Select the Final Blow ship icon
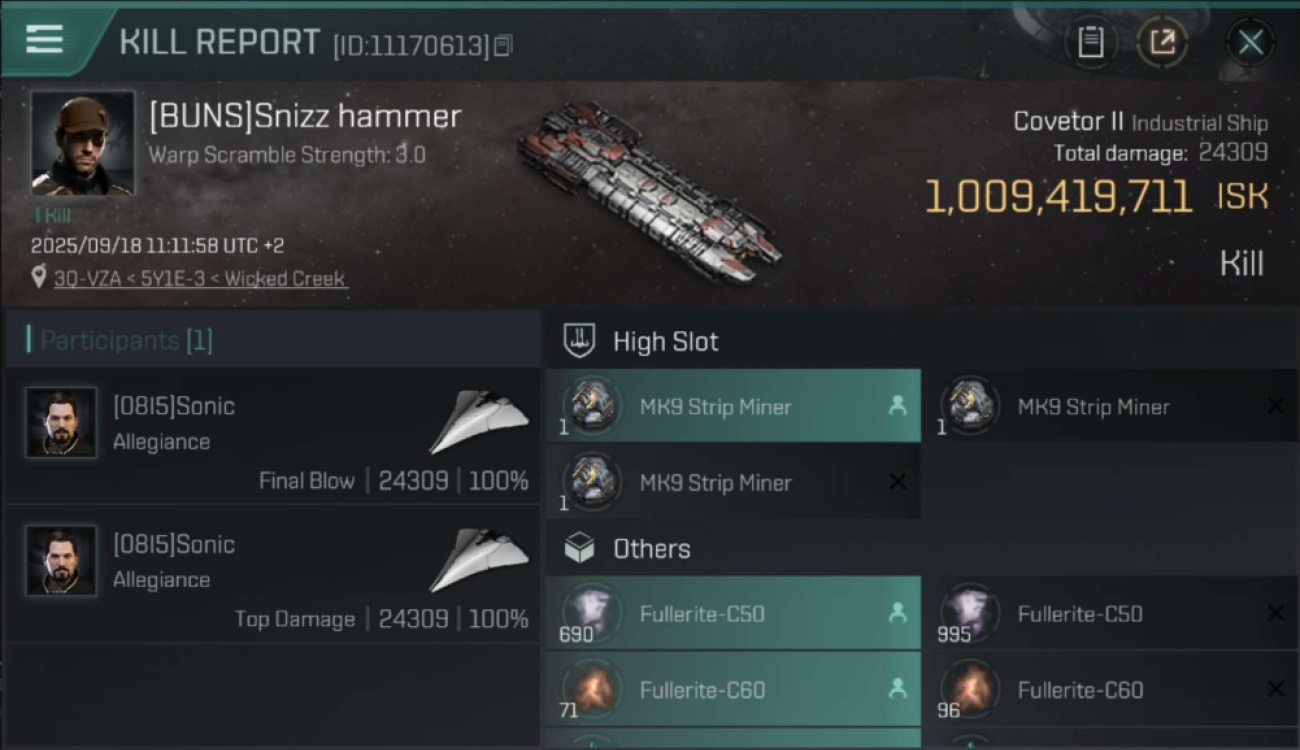 coord(480,421)
